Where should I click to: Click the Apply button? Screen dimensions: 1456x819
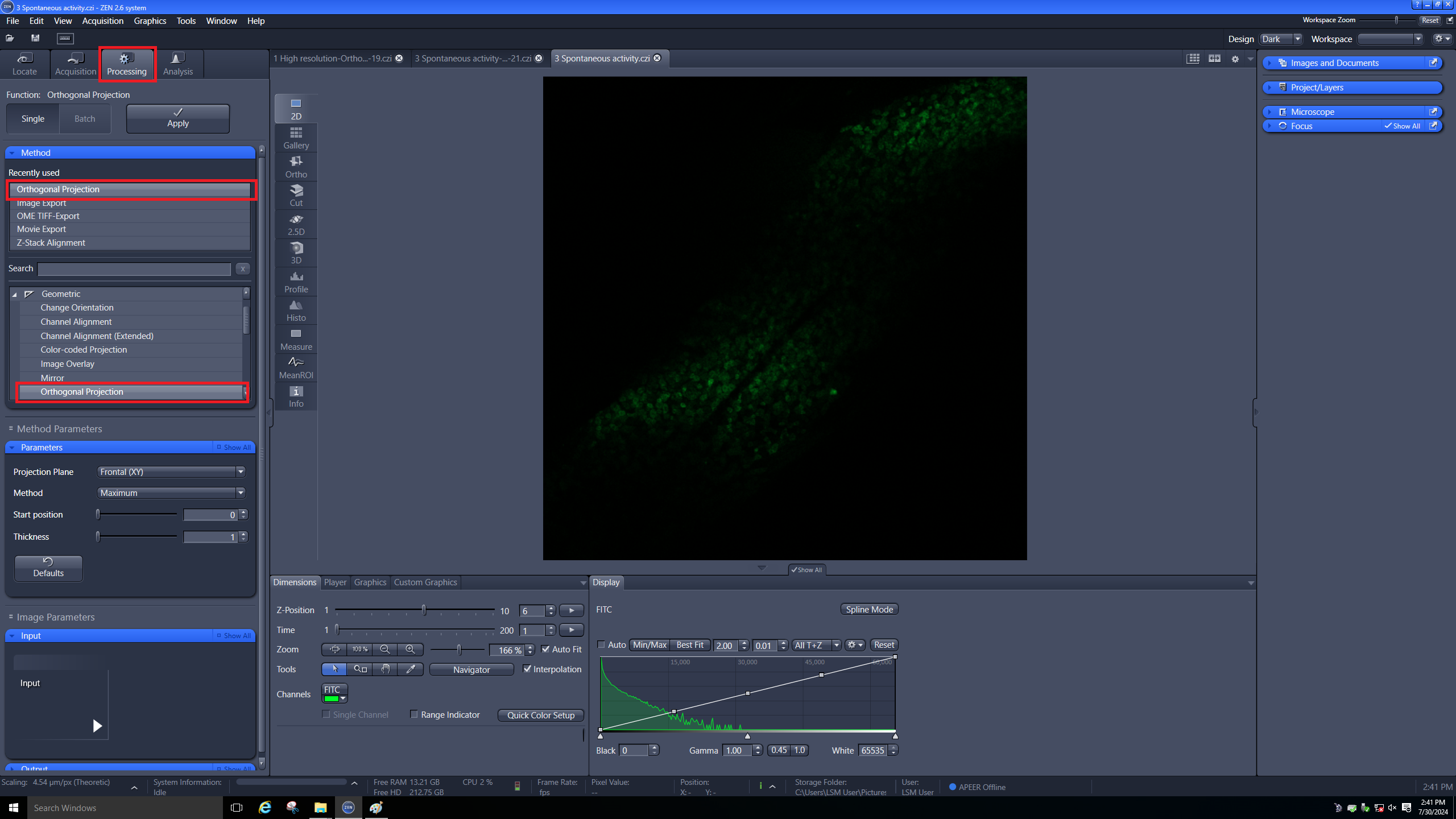[177, 118]
